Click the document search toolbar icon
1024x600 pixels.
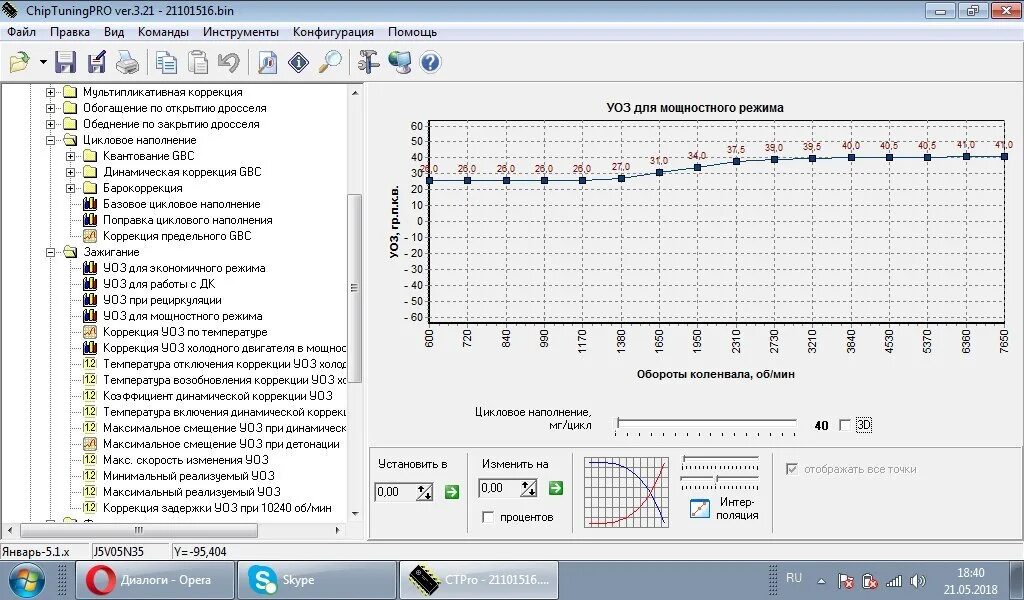267,63
